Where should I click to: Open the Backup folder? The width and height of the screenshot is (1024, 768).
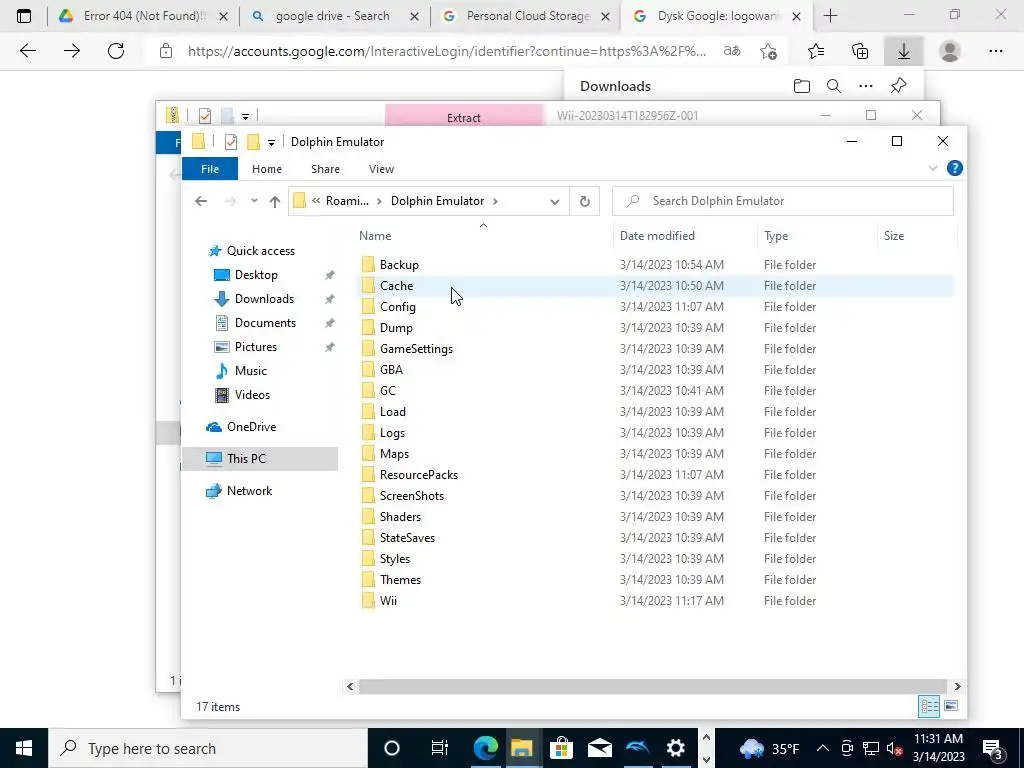pyautogui.click(x=399, y=264)
